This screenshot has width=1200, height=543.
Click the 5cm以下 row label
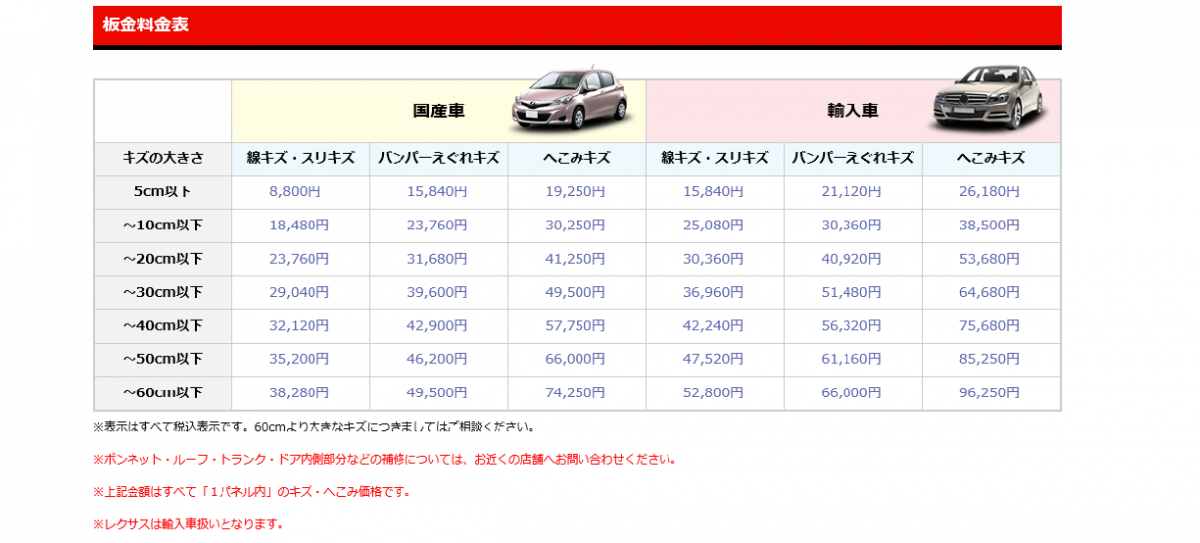(163, 191)
